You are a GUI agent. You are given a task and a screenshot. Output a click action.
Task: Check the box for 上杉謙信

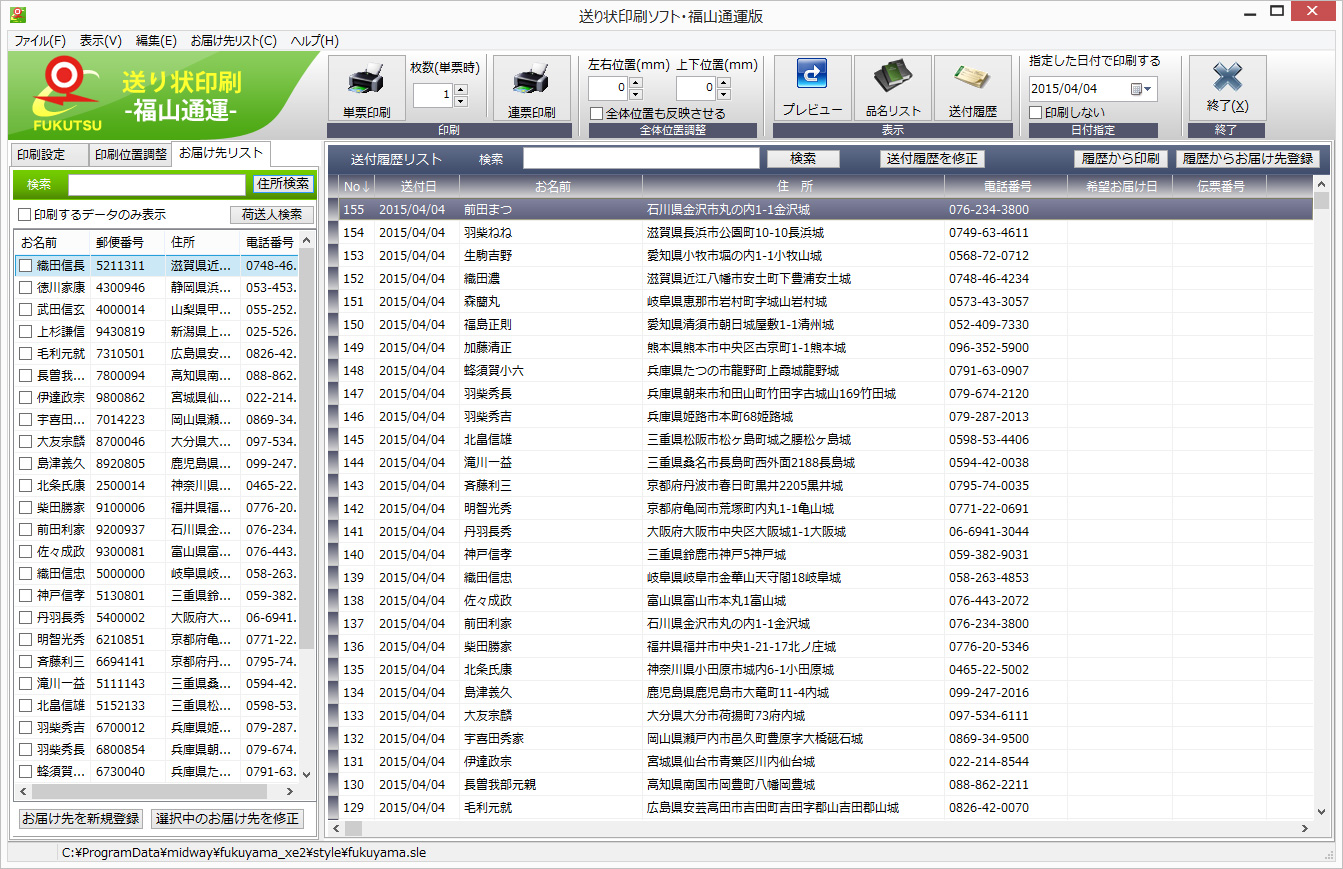(25, 332)
